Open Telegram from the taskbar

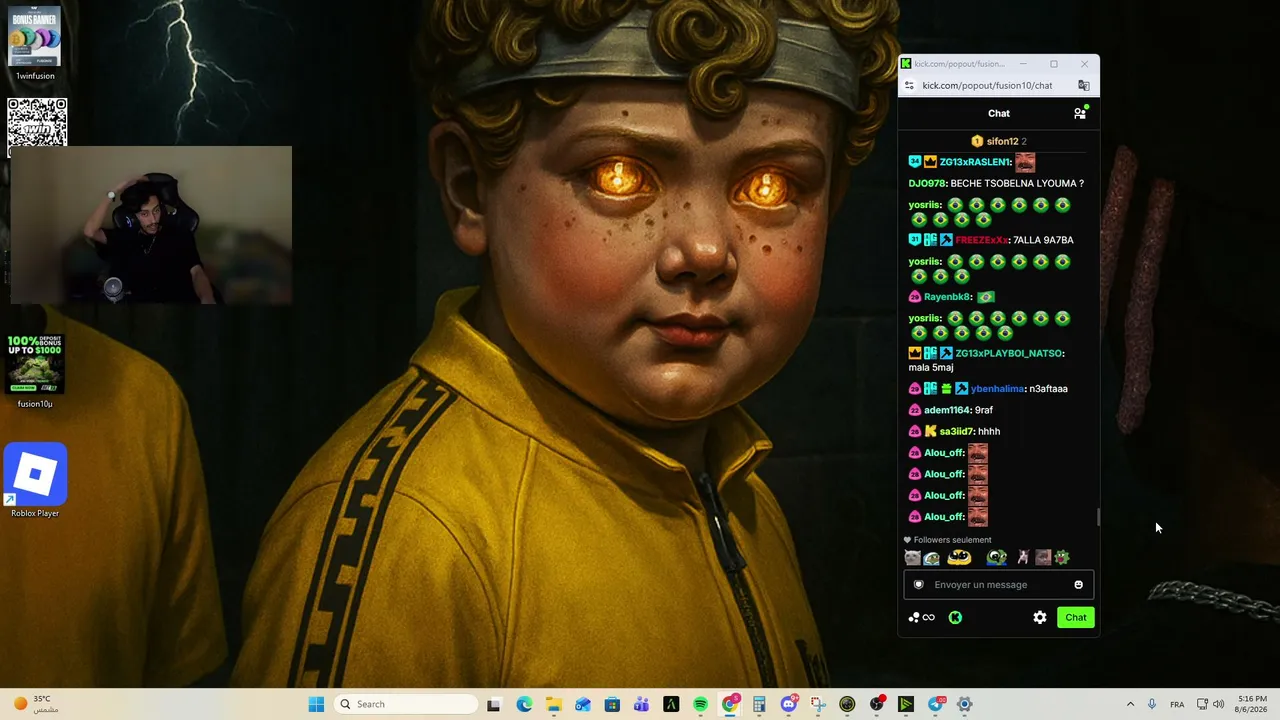[x=936, y=704]
